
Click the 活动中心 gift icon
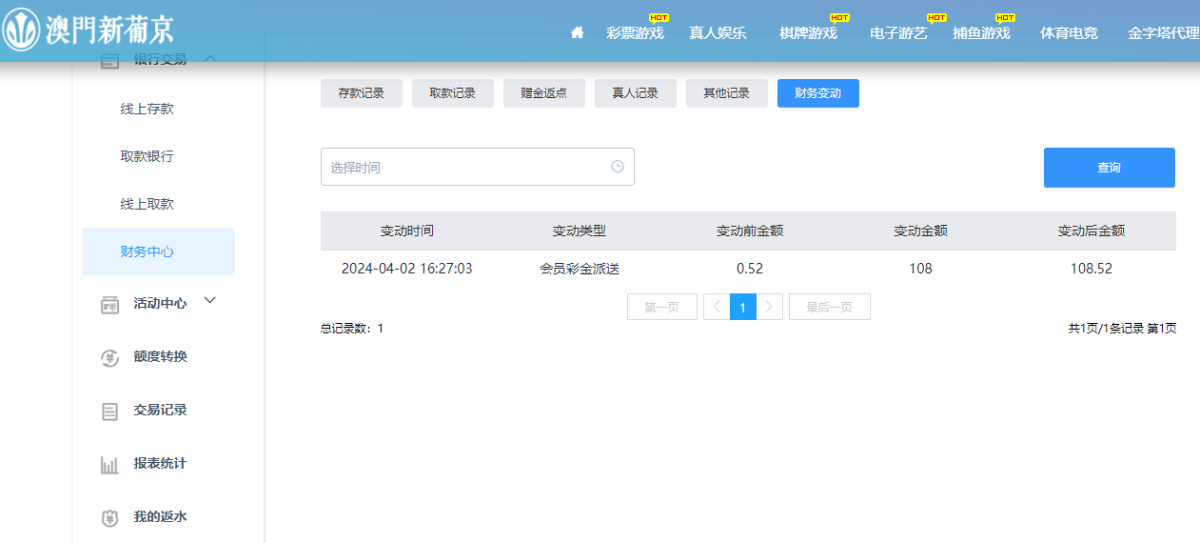coord(110,304)
